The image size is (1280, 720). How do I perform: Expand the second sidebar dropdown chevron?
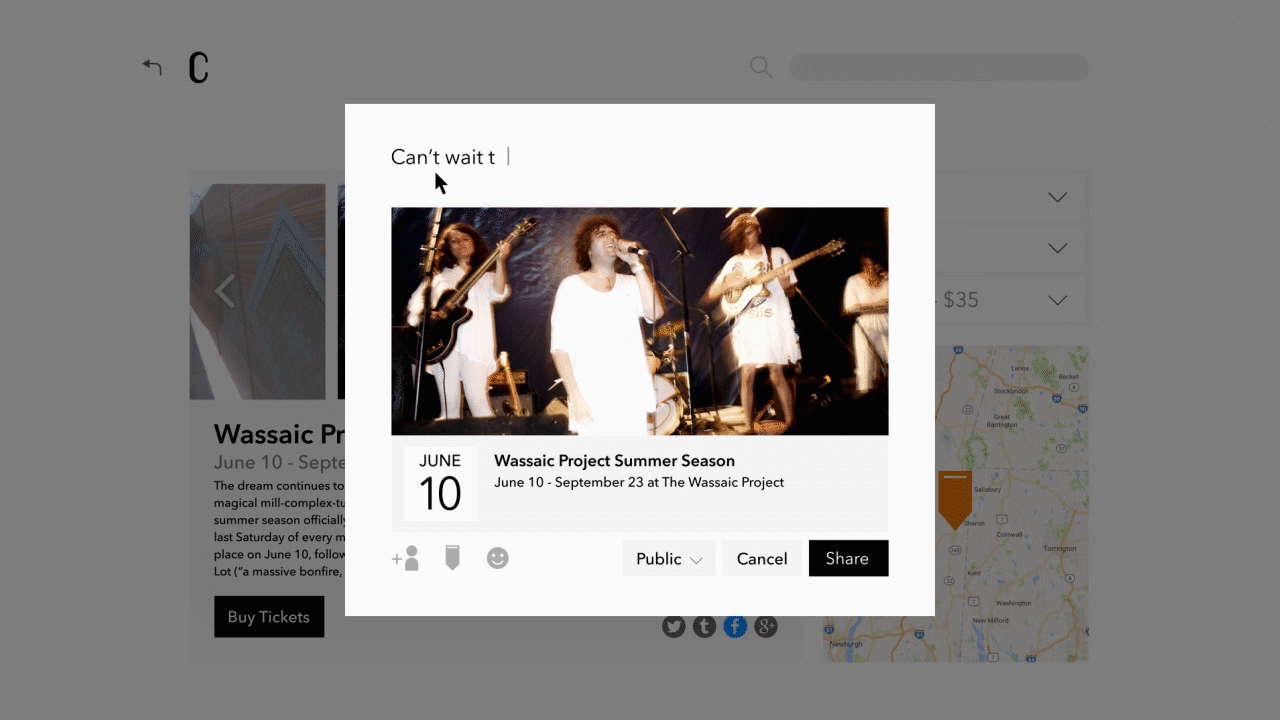coord(1057,248)
